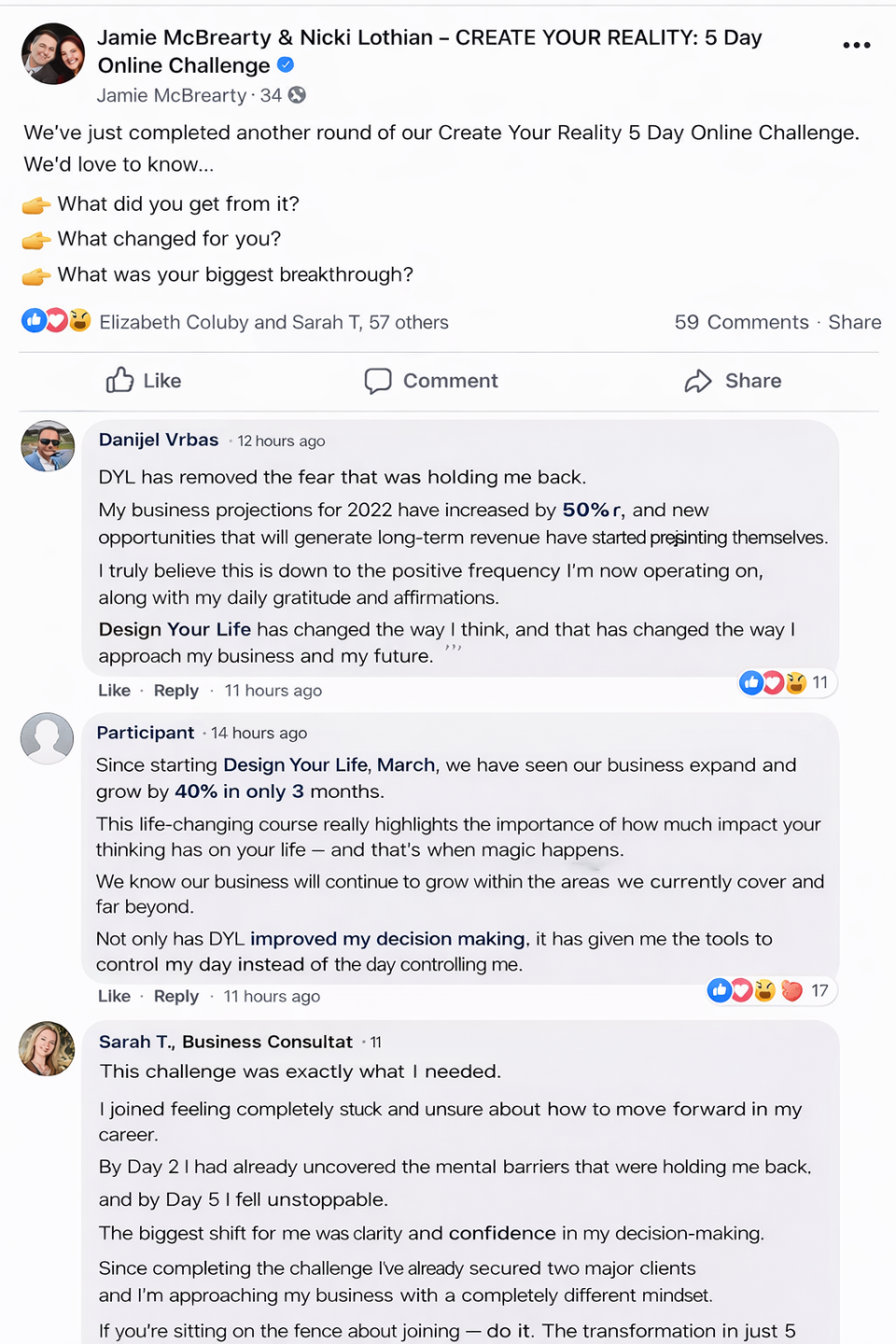Open Sarah T.'s profile photo

tap(47, 1048)
